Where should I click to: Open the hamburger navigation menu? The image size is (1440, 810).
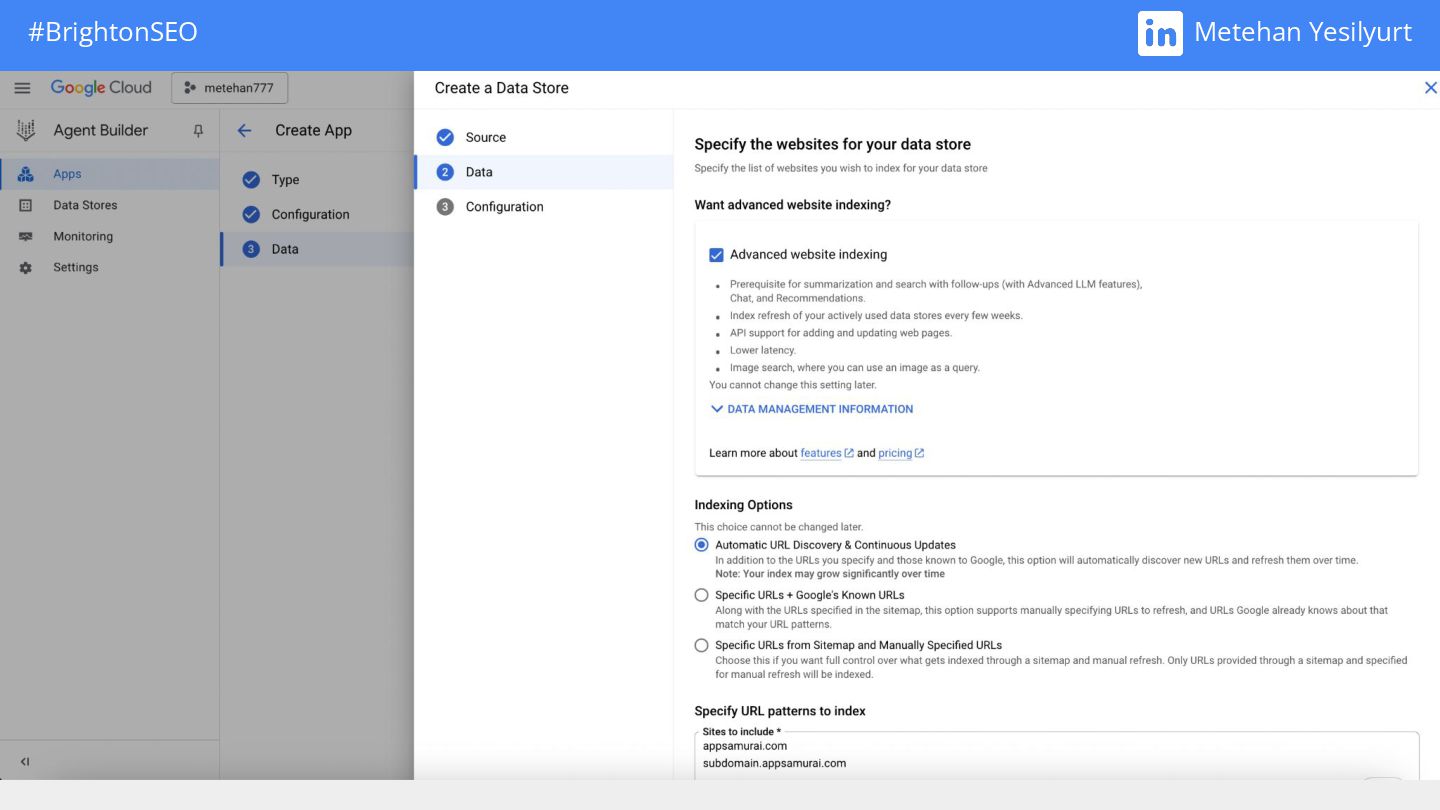click(22, 88)
